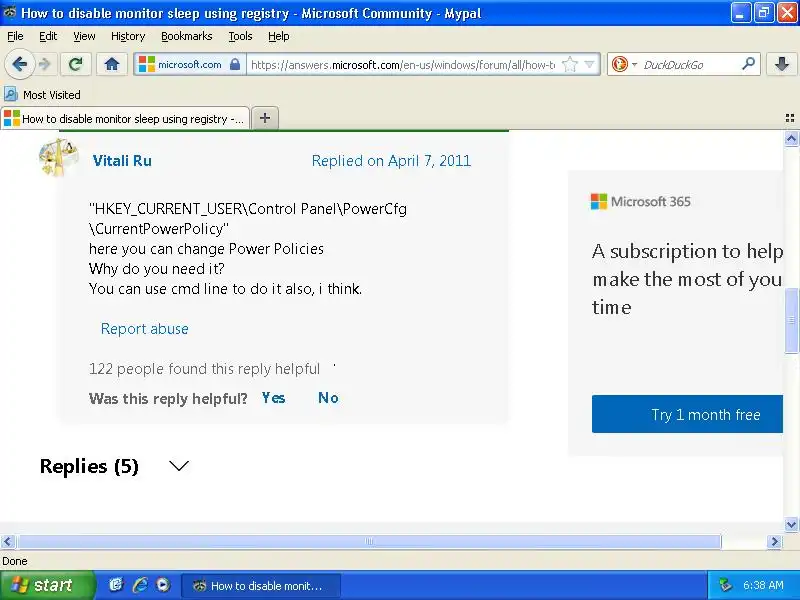The width and height of the screenshot is (800, 600).
Task: Click the first quick launch icon beside start
Action: tap(116, 585)
